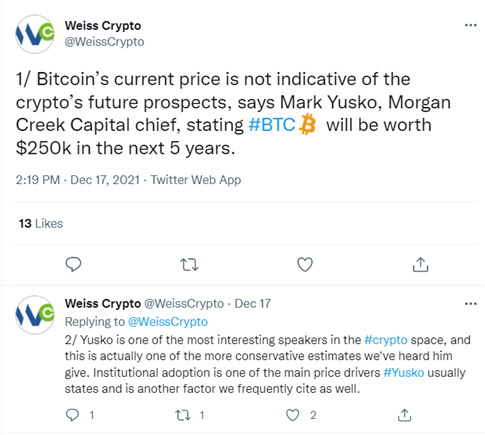View the 13 Likes list
This screenshot has width=485, height=435.
click(41, 223)
